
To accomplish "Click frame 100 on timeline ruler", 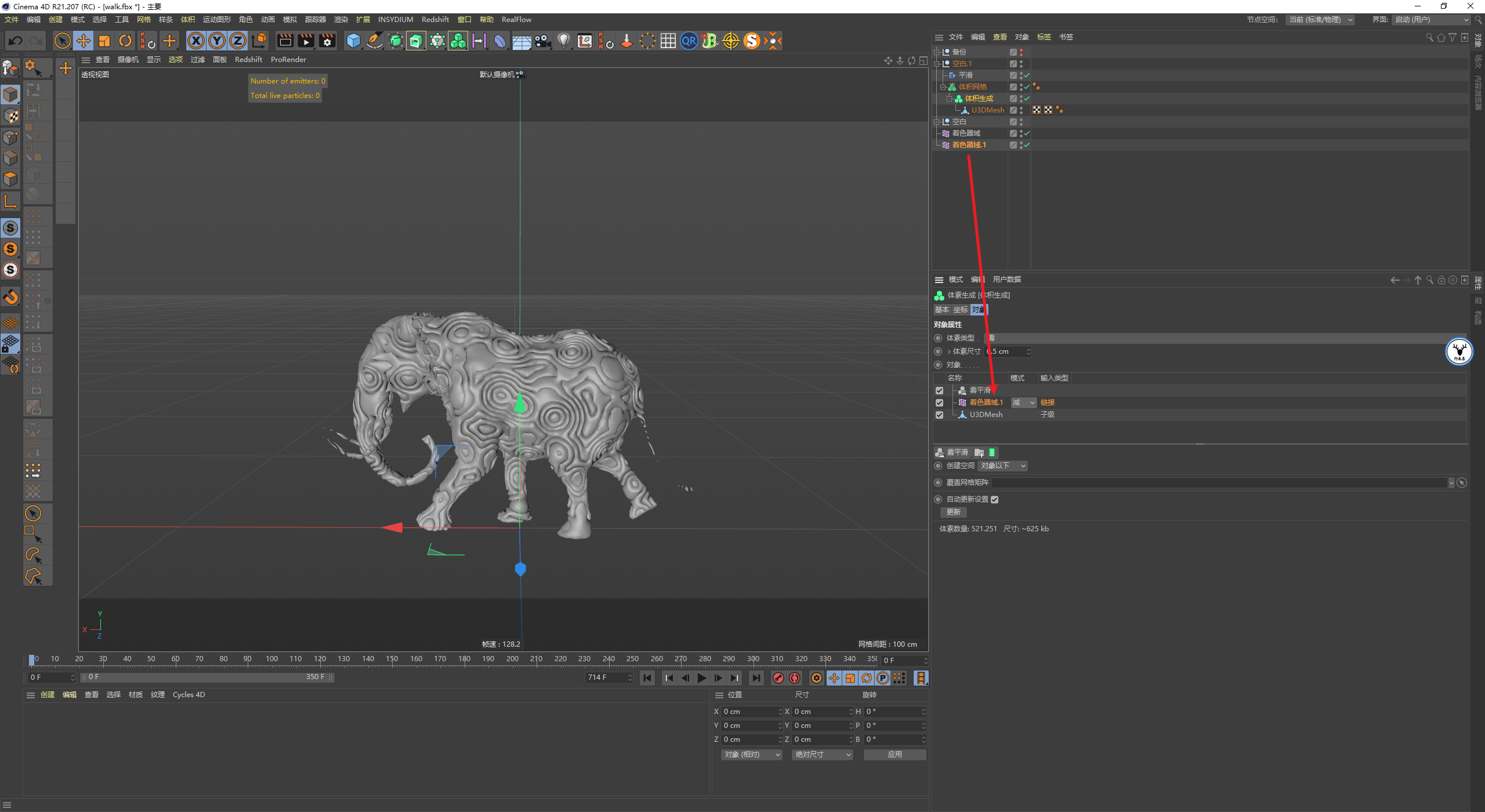I will tap(271, 659).
